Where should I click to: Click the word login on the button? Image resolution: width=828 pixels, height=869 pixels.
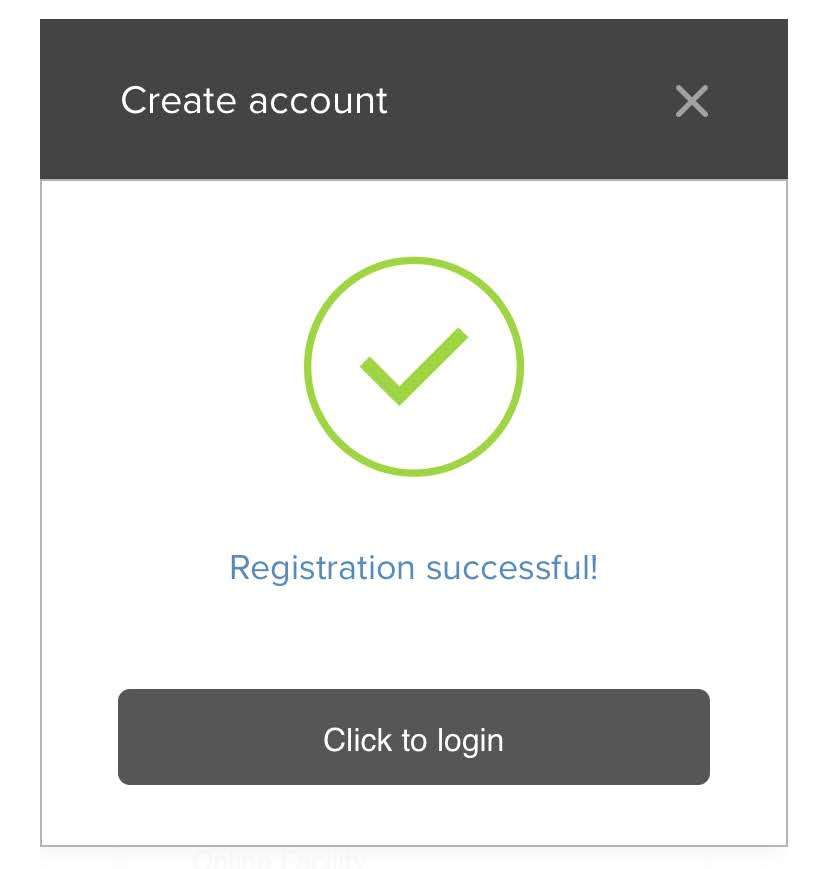pyautogui.click(x=470, y=741)
